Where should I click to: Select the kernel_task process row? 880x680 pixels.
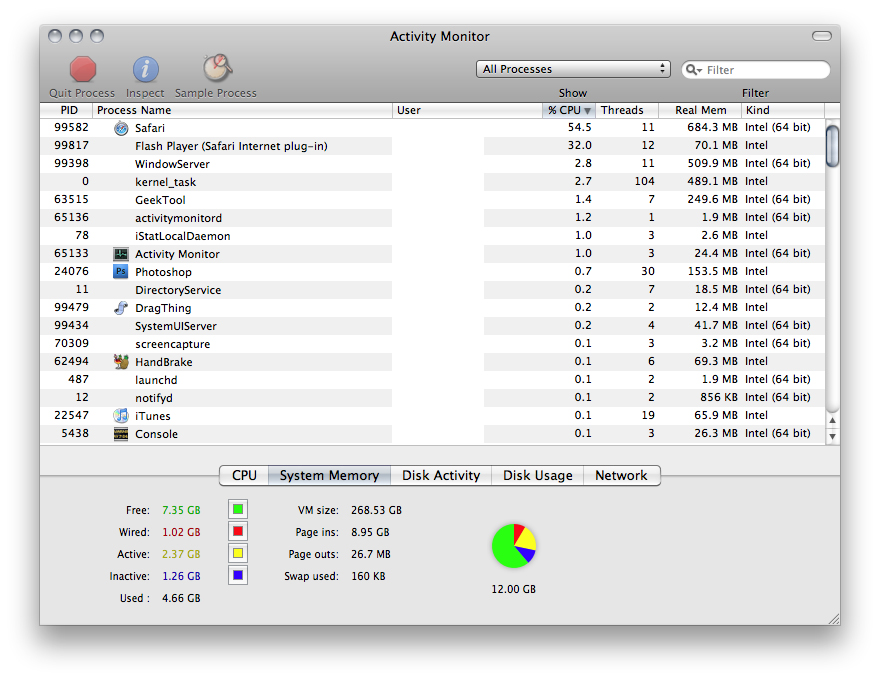(x=432, y=182)
